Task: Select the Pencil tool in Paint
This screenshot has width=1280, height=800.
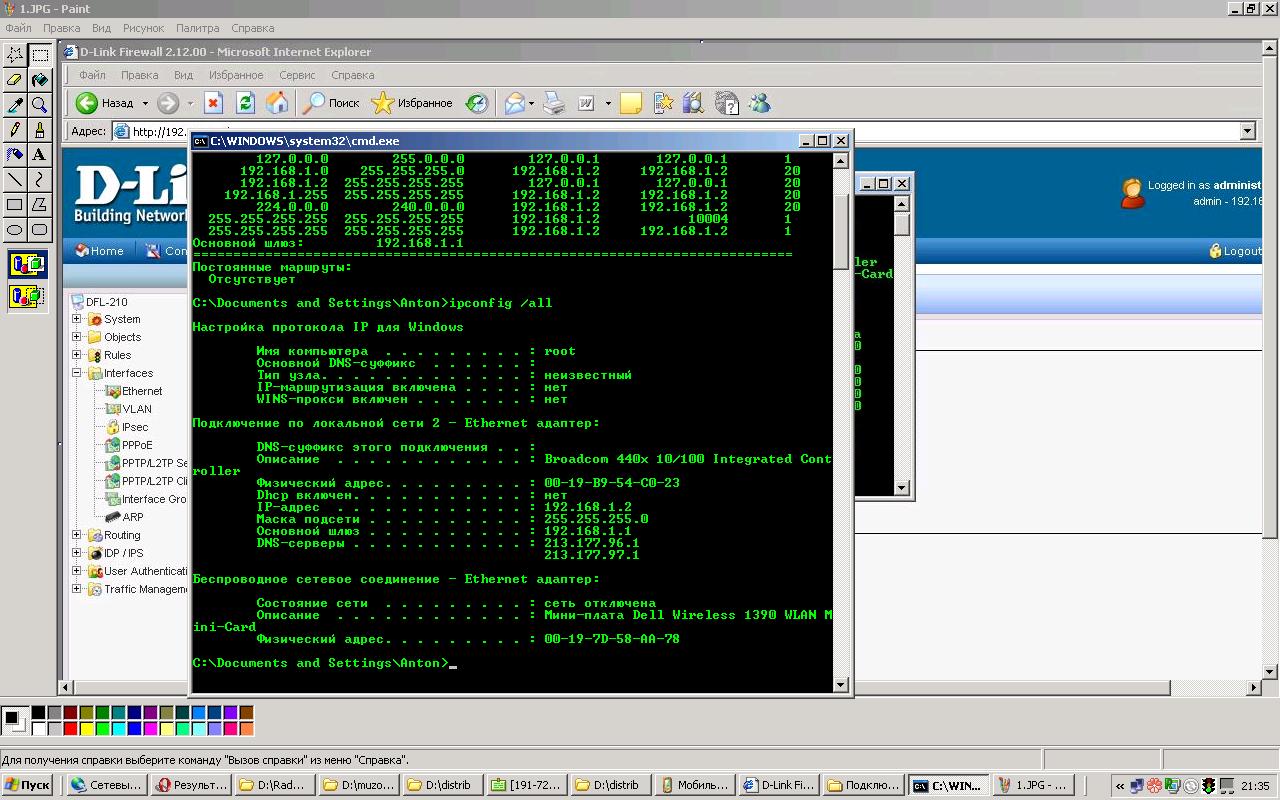Action: [x=15, y=130]
